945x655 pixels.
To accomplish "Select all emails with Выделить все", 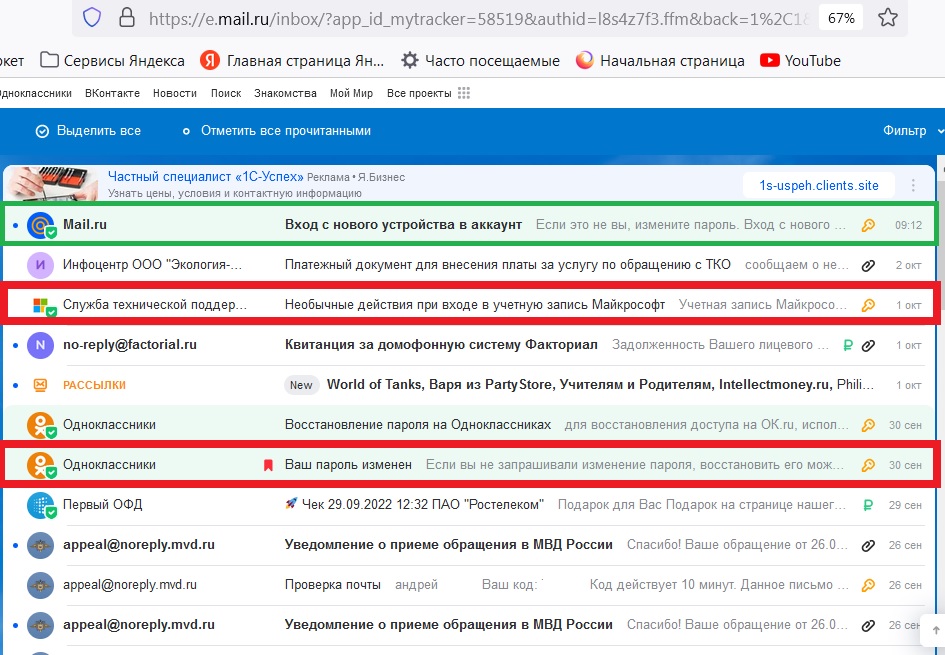I will [x=88, y=131].
